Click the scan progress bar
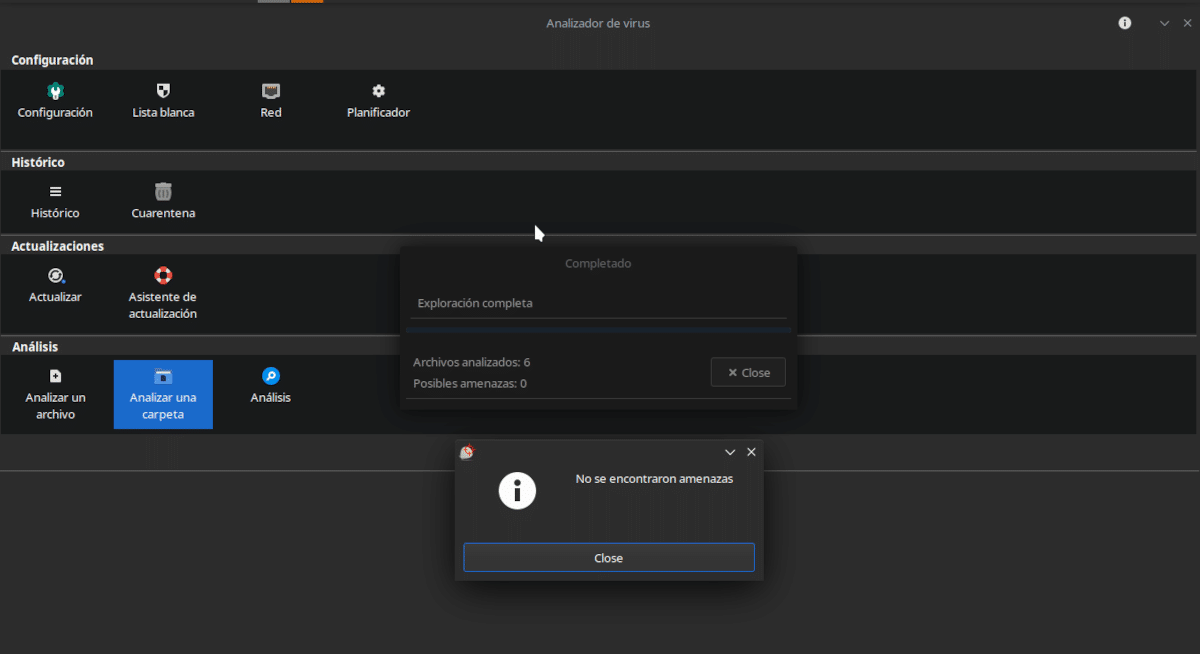Image resolution: width=1200 pixels, height=654 pixels. click(598, 329)
